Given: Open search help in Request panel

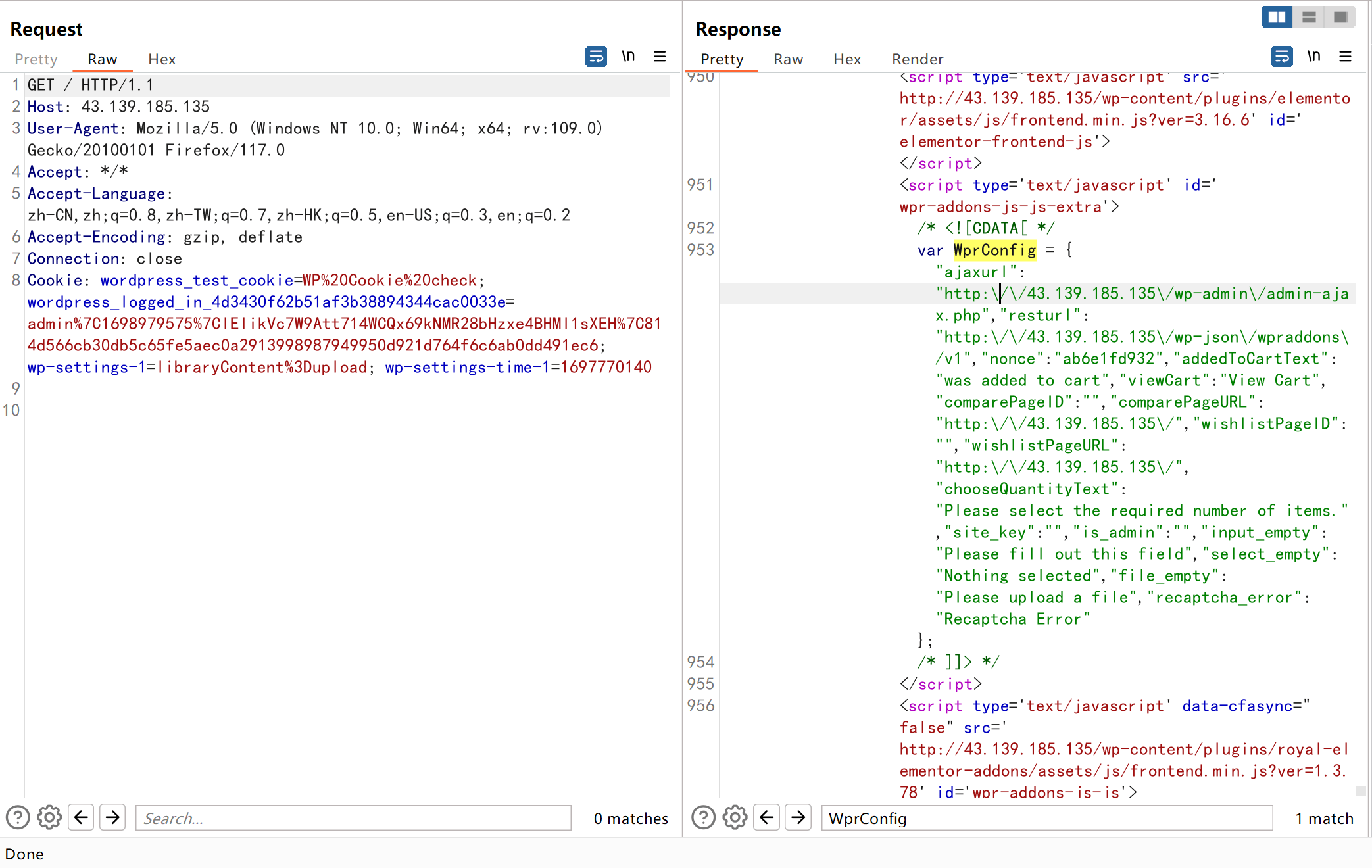Looking at the screenshot, I should [18, 817].
